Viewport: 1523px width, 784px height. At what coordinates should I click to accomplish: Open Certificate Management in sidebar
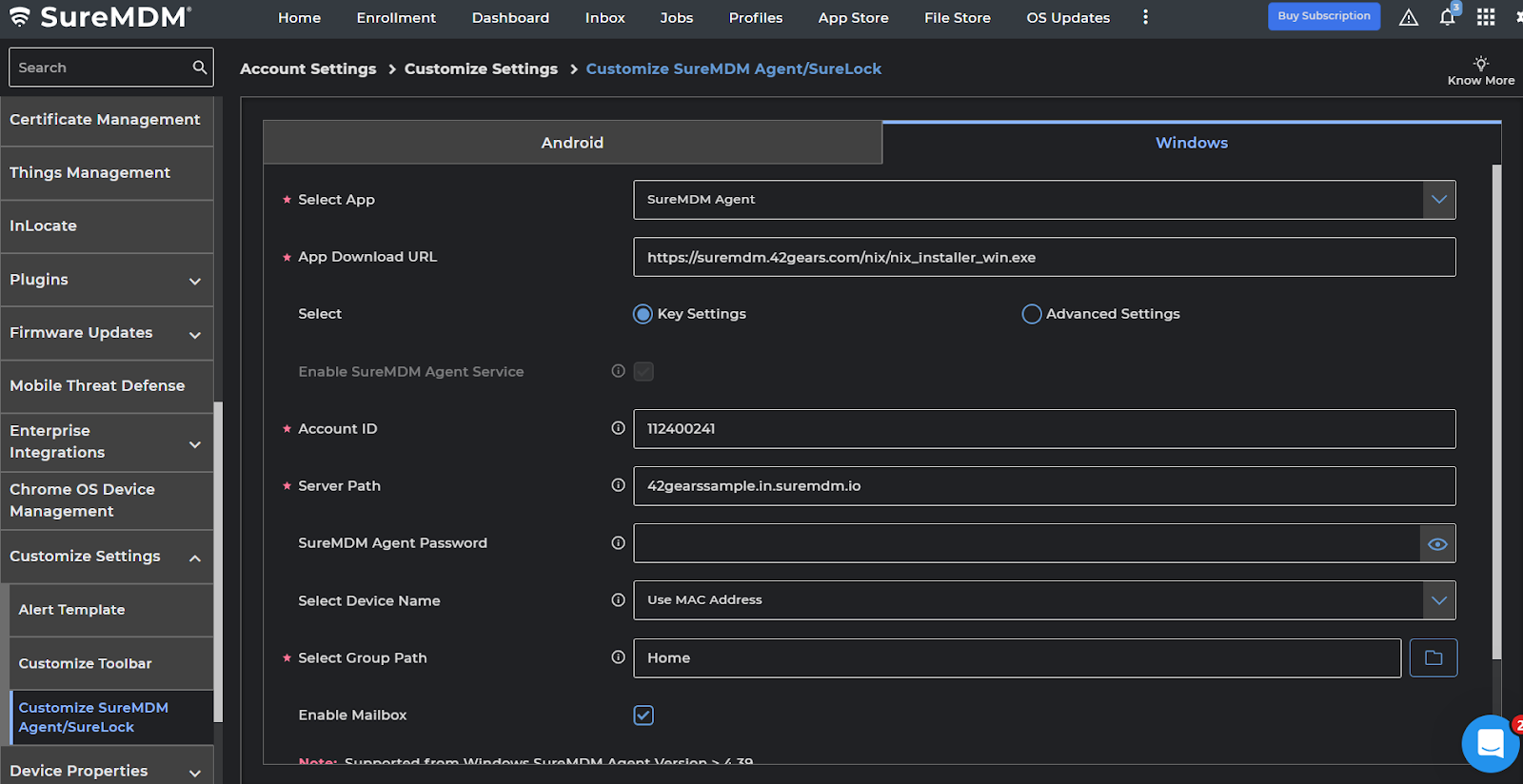pyautogui.click(x=107, y=120)
